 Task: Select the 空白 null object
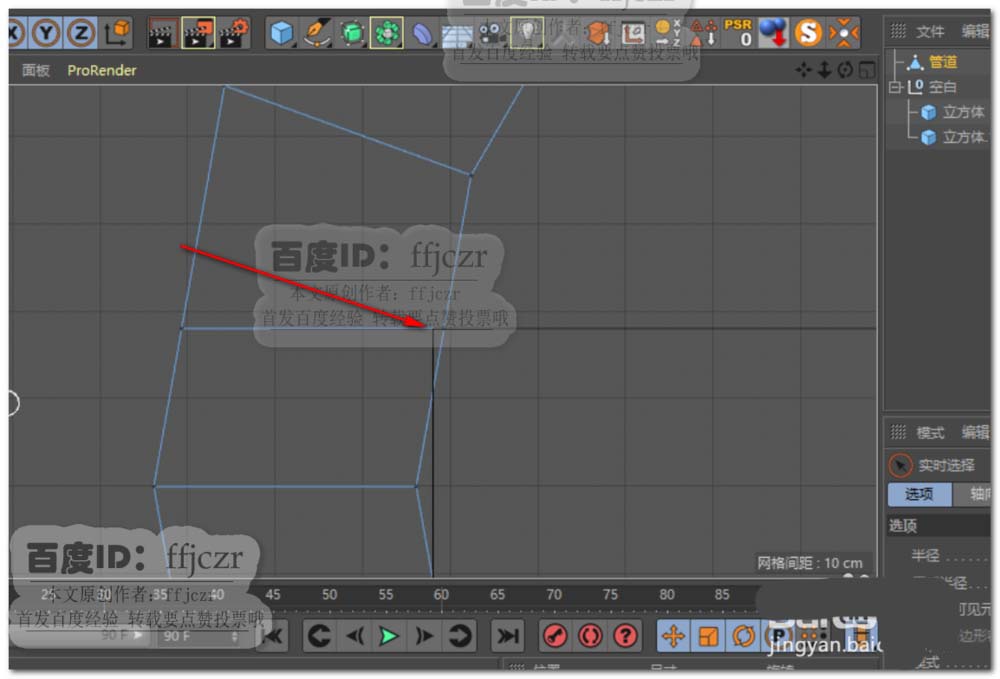coord(943,87)
